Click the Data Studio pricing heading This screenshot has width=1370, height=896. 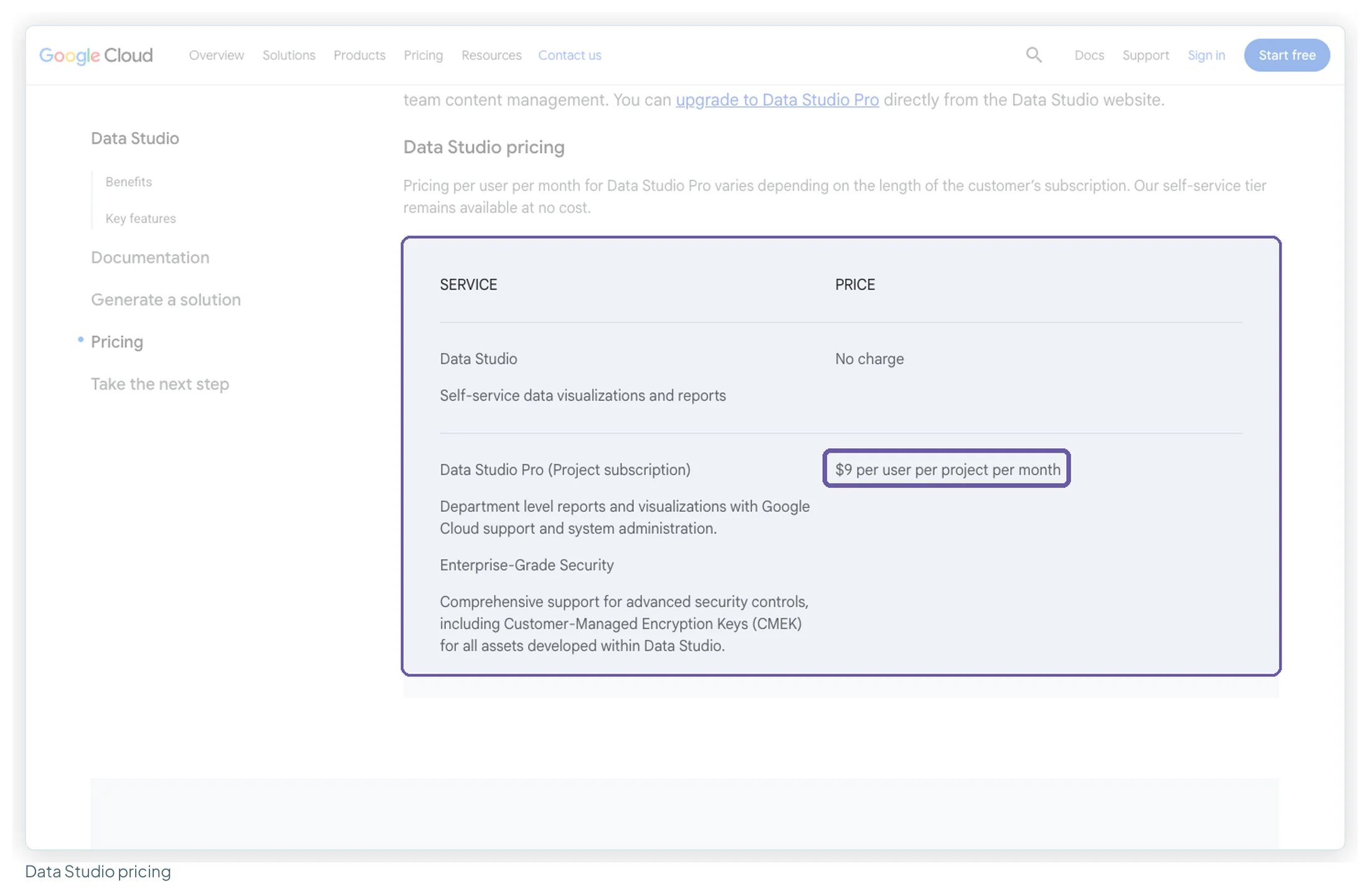click(484, 148)
